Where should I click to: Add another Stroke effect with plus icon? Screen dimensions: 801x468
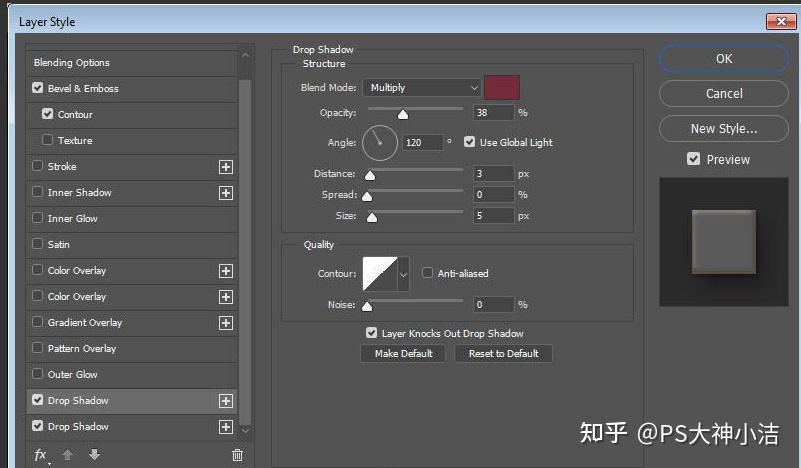point(226,167)
